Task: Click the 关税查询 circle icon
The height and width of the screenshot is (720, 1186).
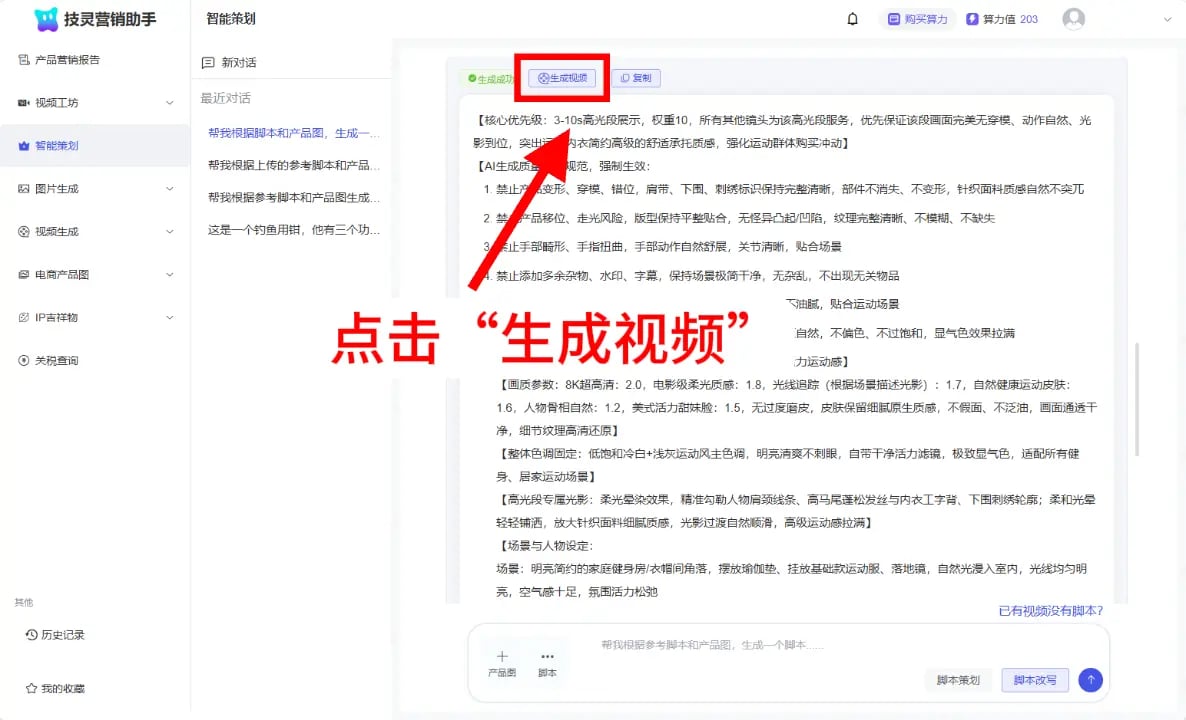Action: tap(23, 360)
